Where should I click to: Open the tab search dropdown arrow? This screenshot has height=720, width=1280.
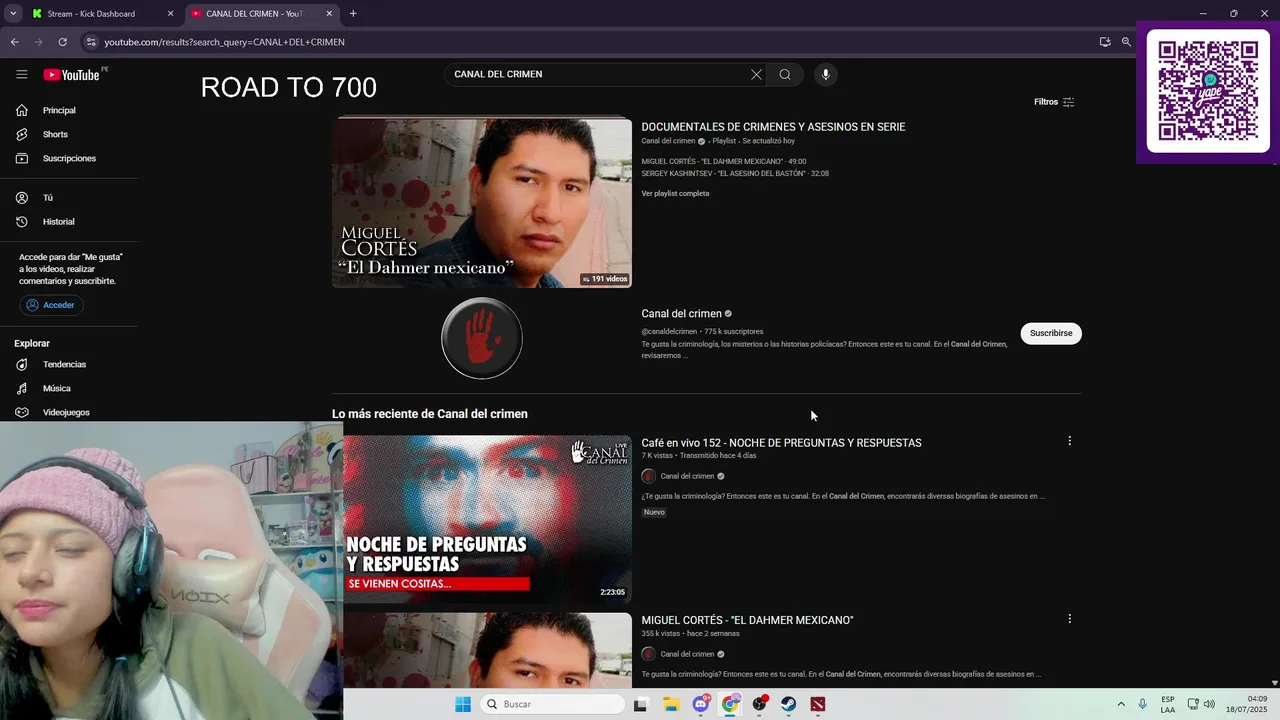coord(13,14)
